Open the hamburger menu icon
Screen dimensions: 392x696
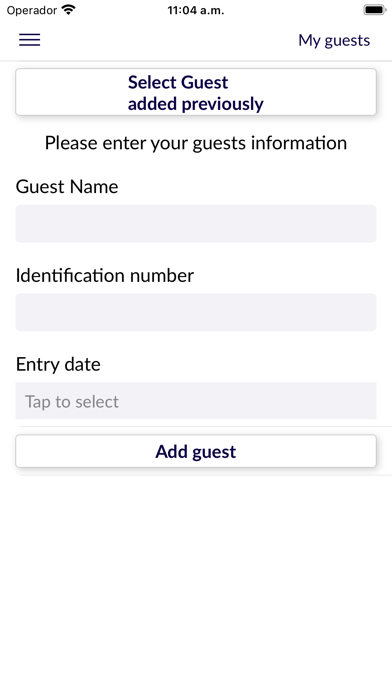coord(29,40)
